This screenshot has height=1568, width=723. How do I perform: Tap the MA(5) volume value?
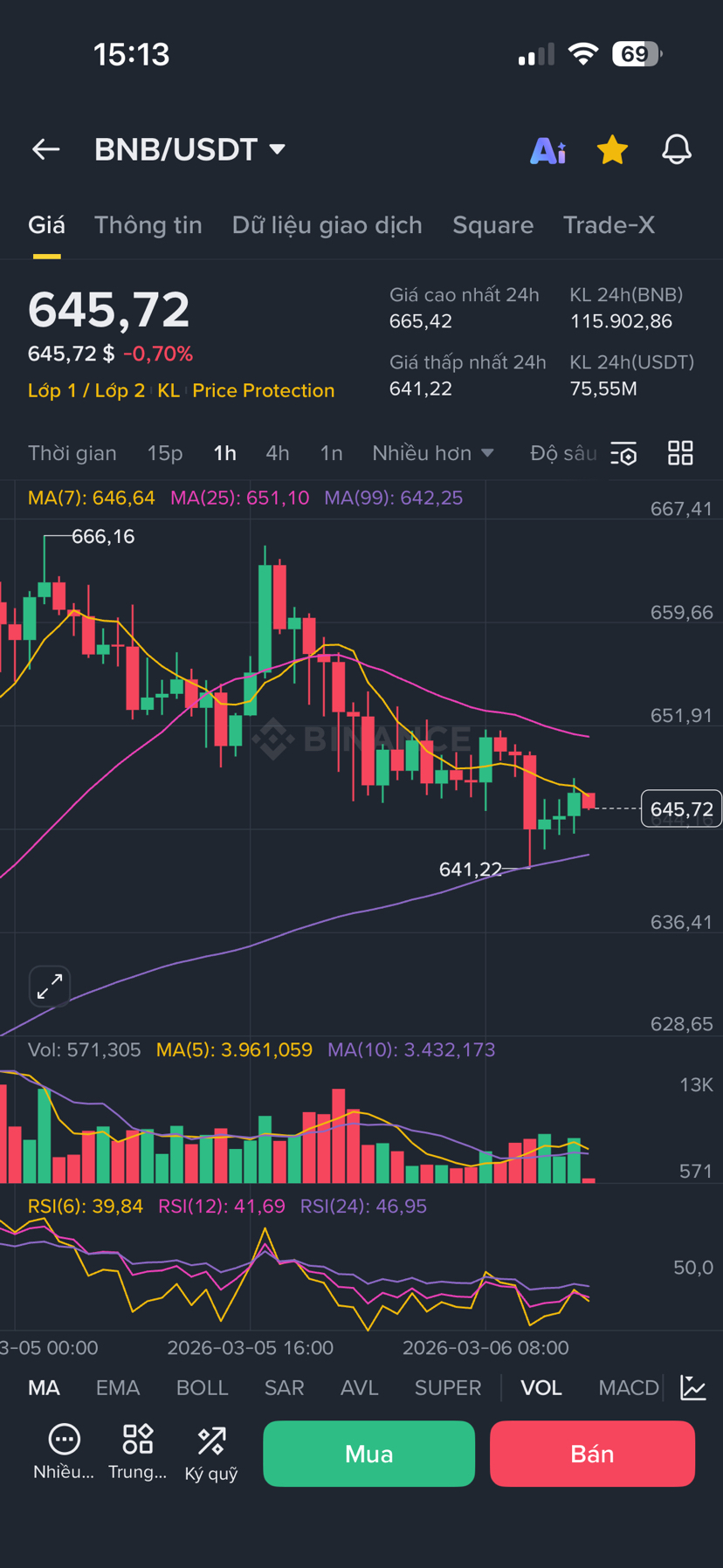tap(234, 1049)
